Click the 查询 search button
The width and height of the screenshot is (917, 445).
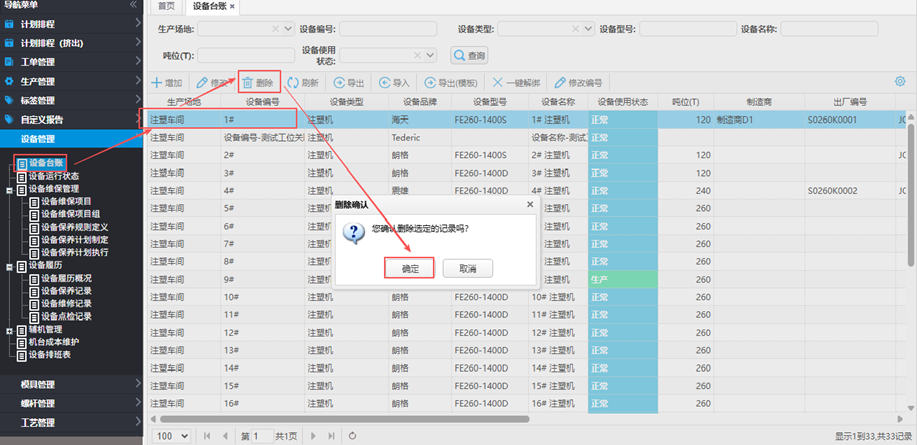[x=469, y=56]
